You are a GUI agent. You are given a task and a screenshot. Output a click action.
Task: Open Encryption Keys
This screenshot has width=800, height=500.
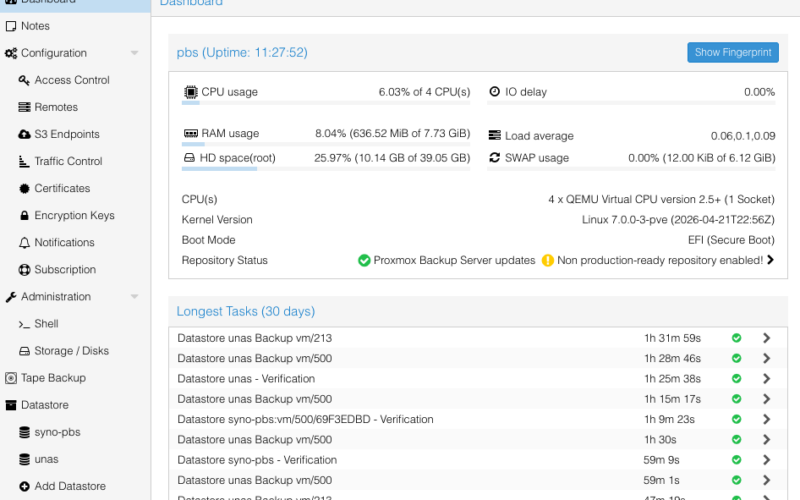[76, 215]
